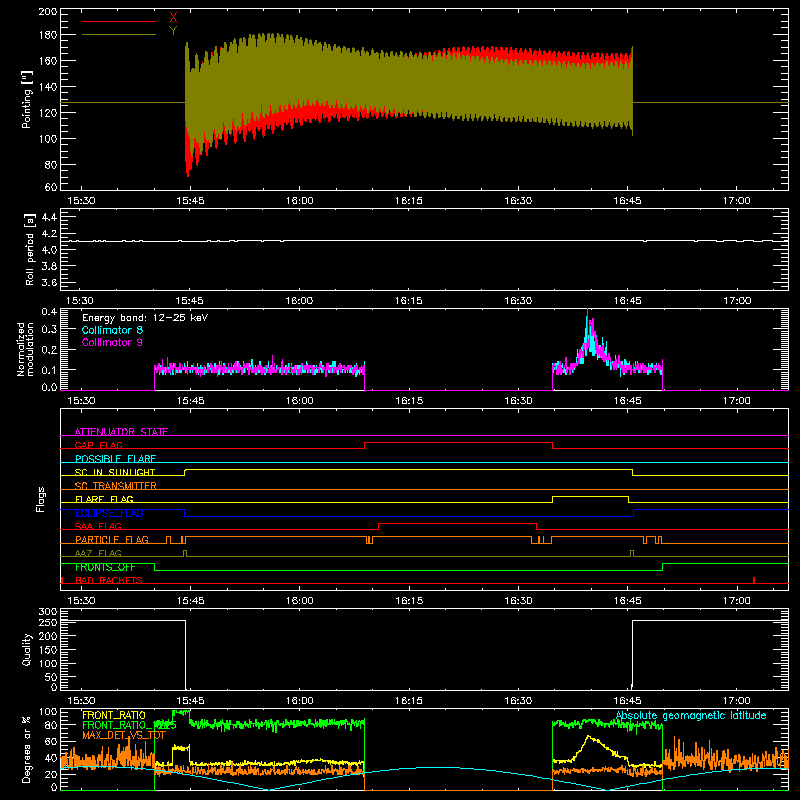Screen dimensions: 800x800
Task: Click the Degrees or % axis title
Action: point(27,749)
